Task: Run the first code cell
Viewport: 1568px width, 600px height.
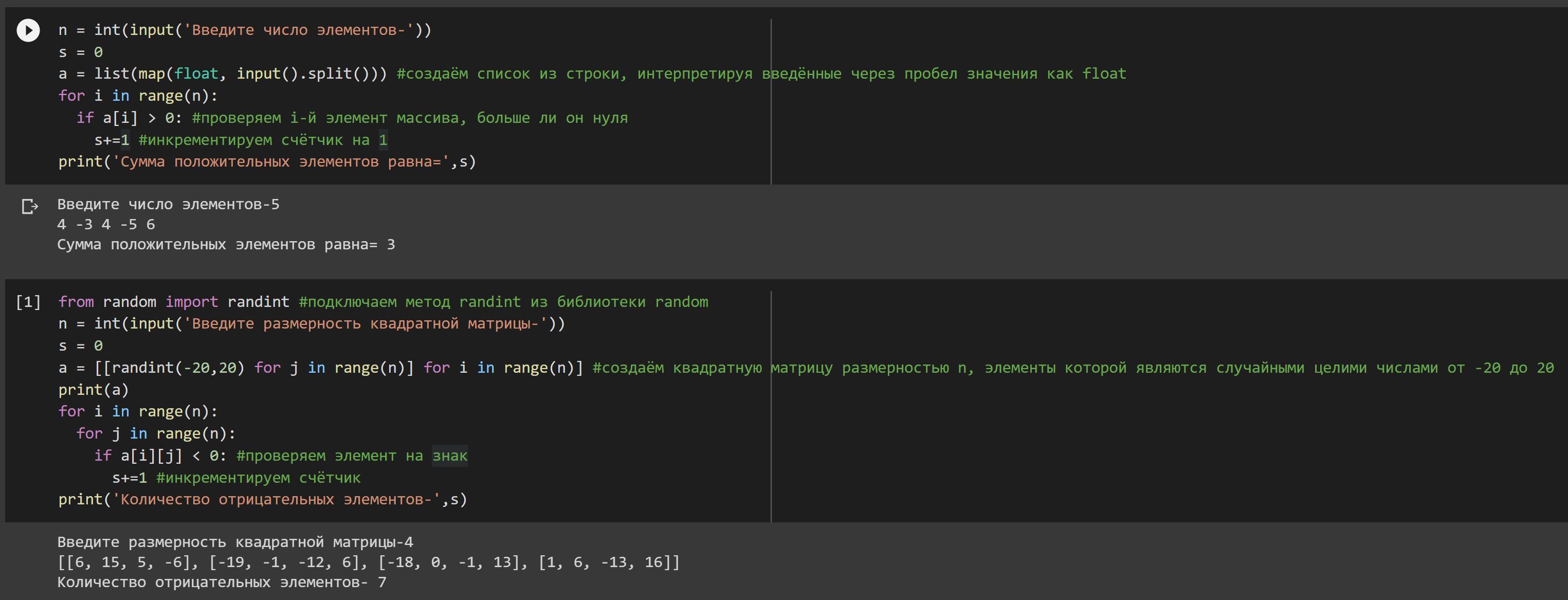Action: 28,30
